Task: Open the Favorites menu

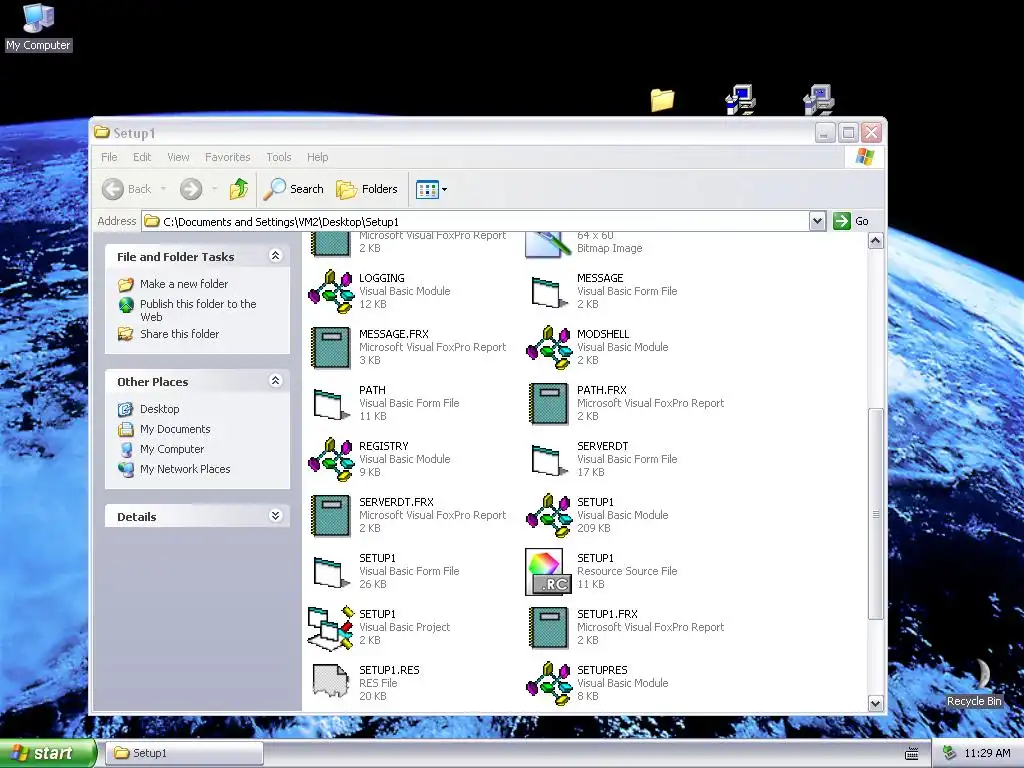Action: (227, 157)
